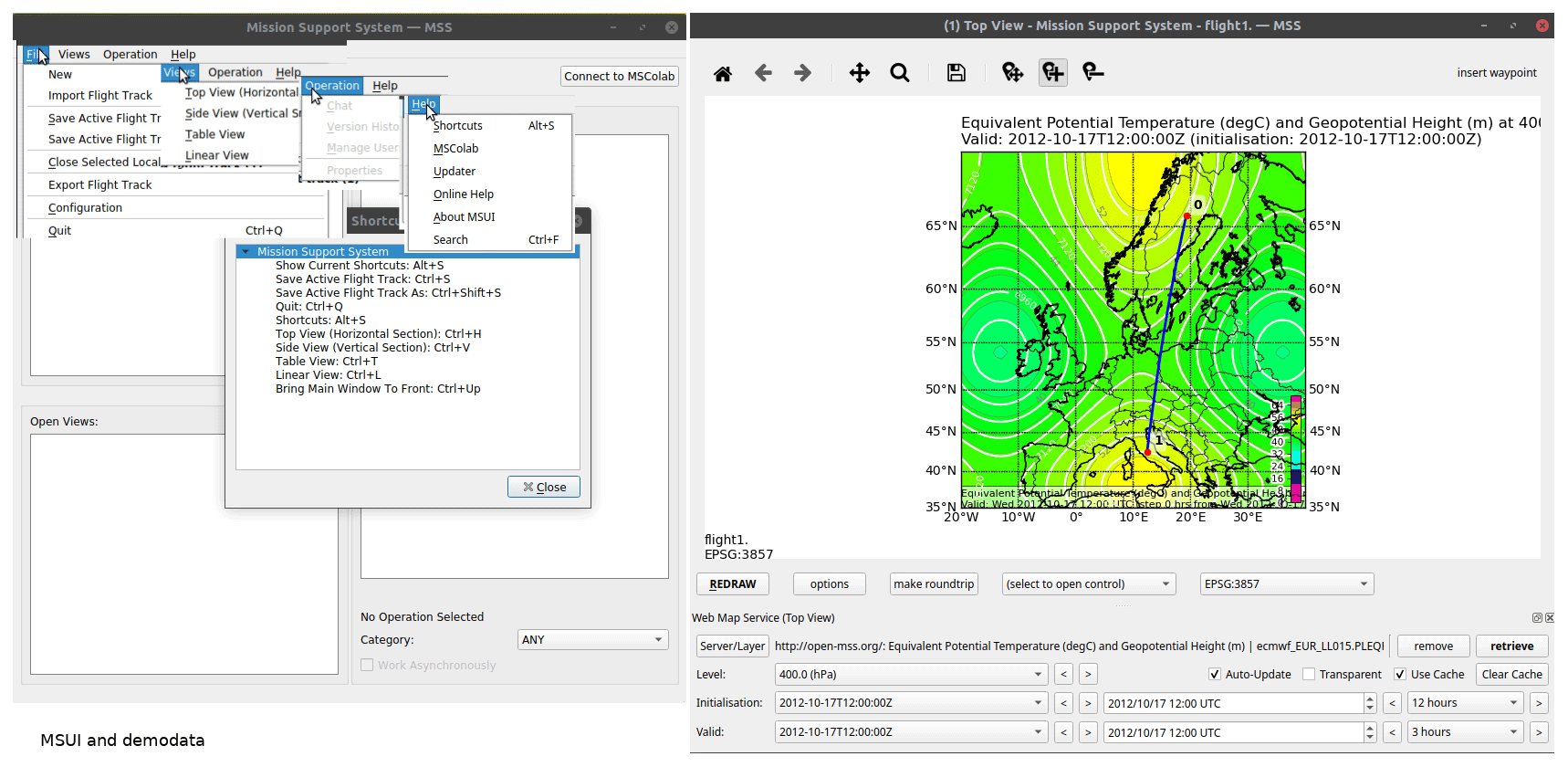This screenshot has height=767, width=1568.
Task: Click the back arrow in map toolbar
Action: click(x=763, y=73)
